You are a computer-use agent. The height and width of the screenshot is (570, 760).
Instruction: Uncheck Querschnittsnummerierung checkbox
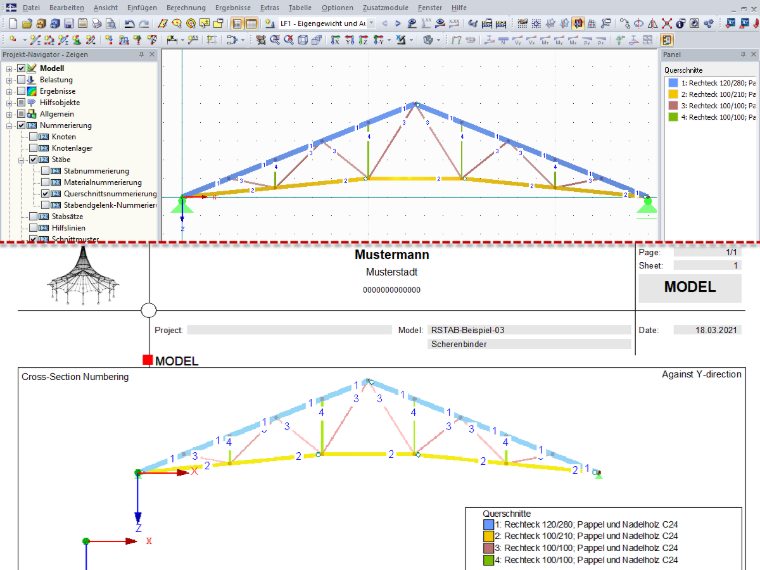pos(46,193)
